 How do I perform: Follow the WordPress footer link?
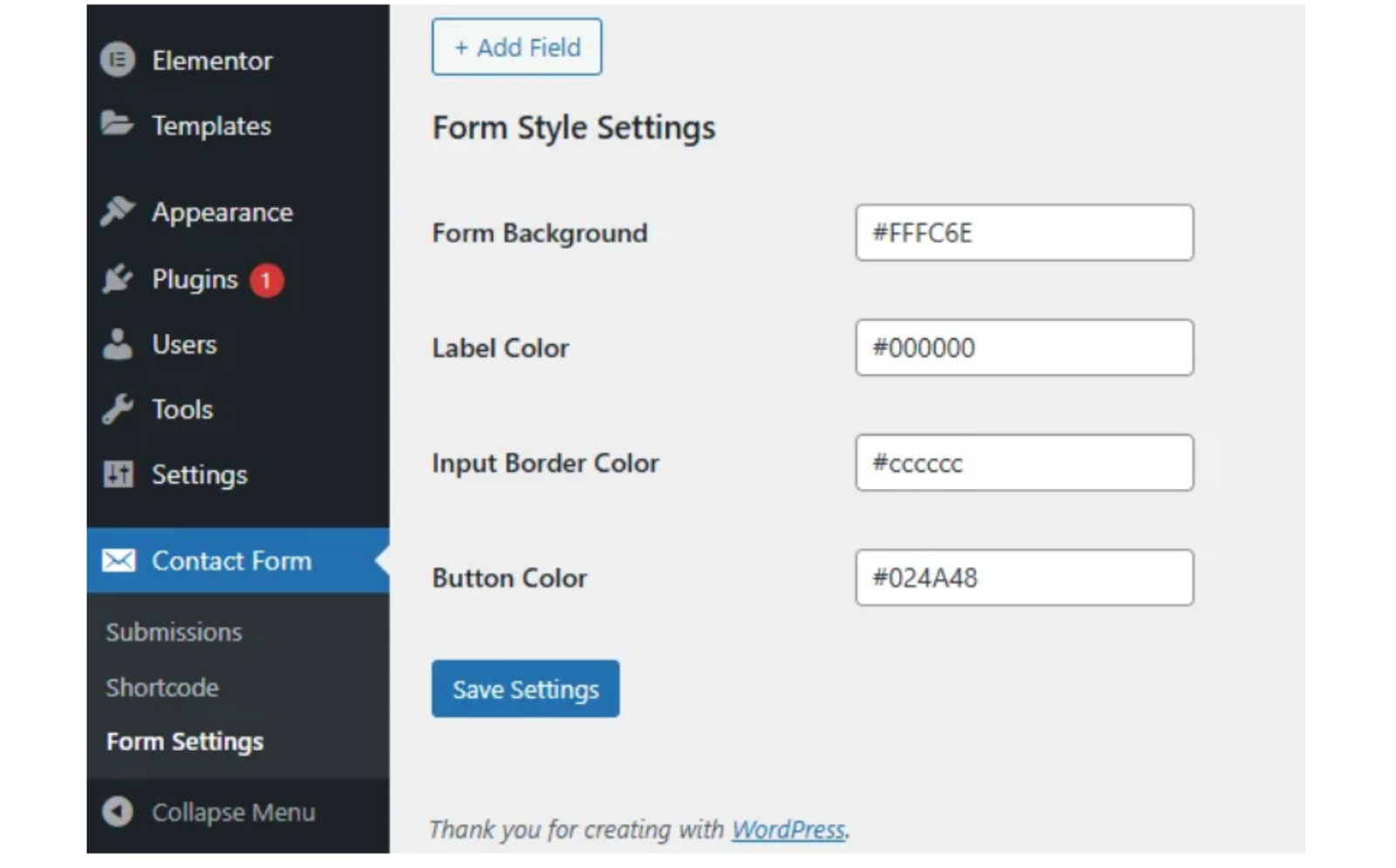point(788,830)
